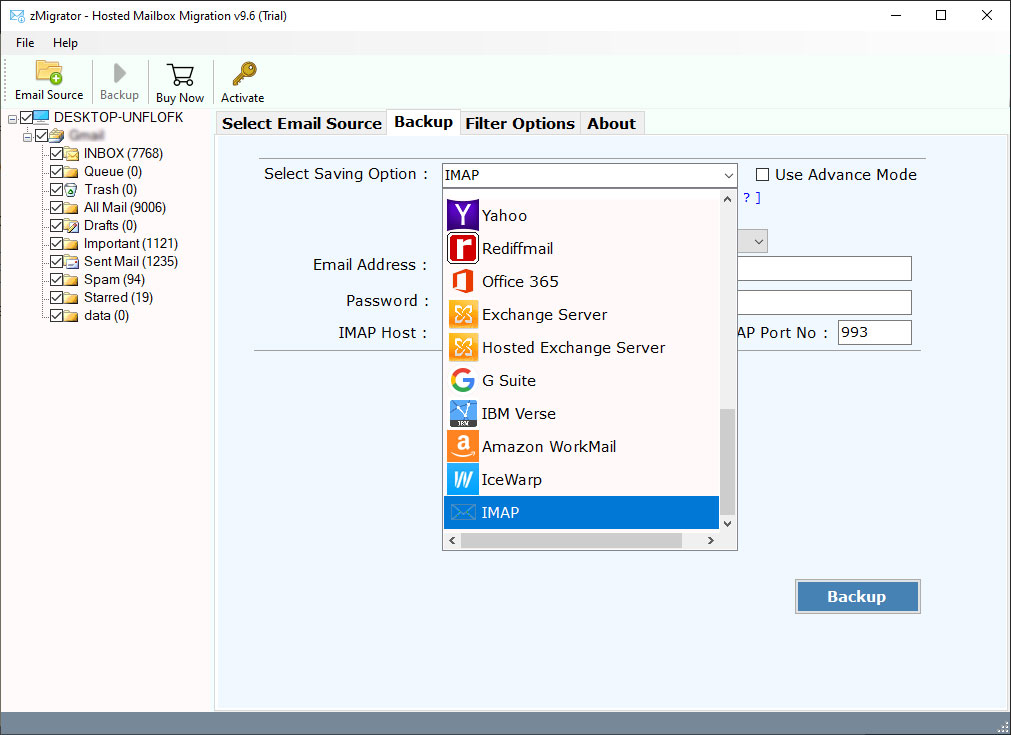1011x735 pixels.
Task: Click the saving list scroll up arrow
Action: point(727,199)
